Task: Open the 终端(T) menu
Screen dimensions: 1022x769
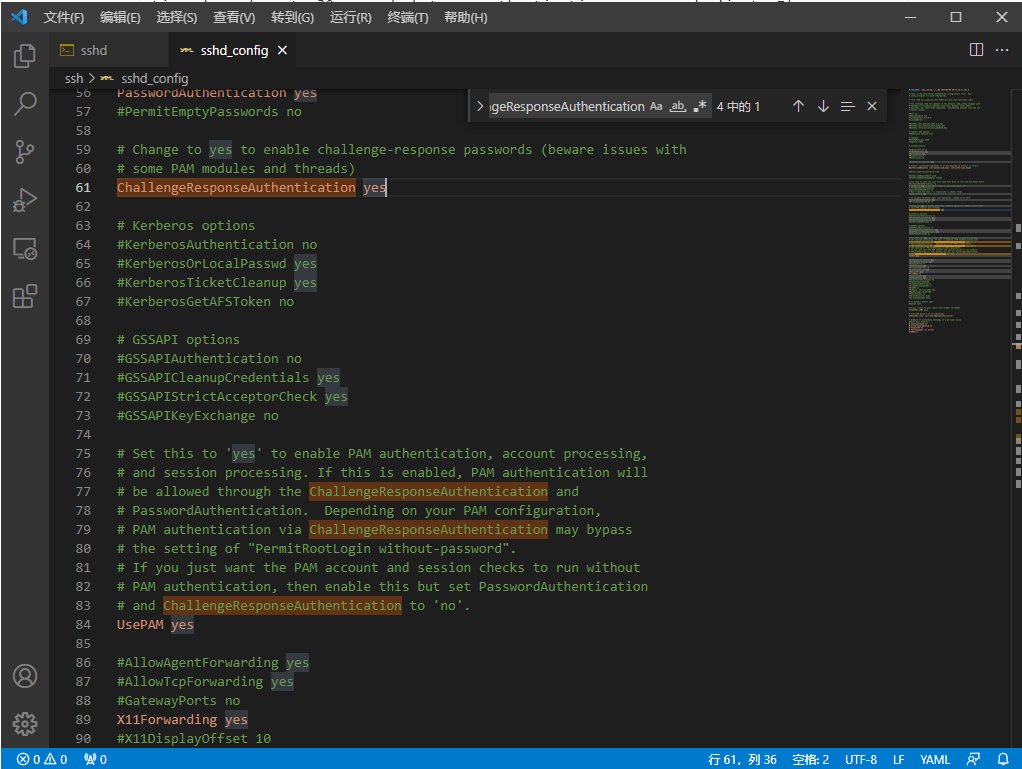Action: coord(407,18)
